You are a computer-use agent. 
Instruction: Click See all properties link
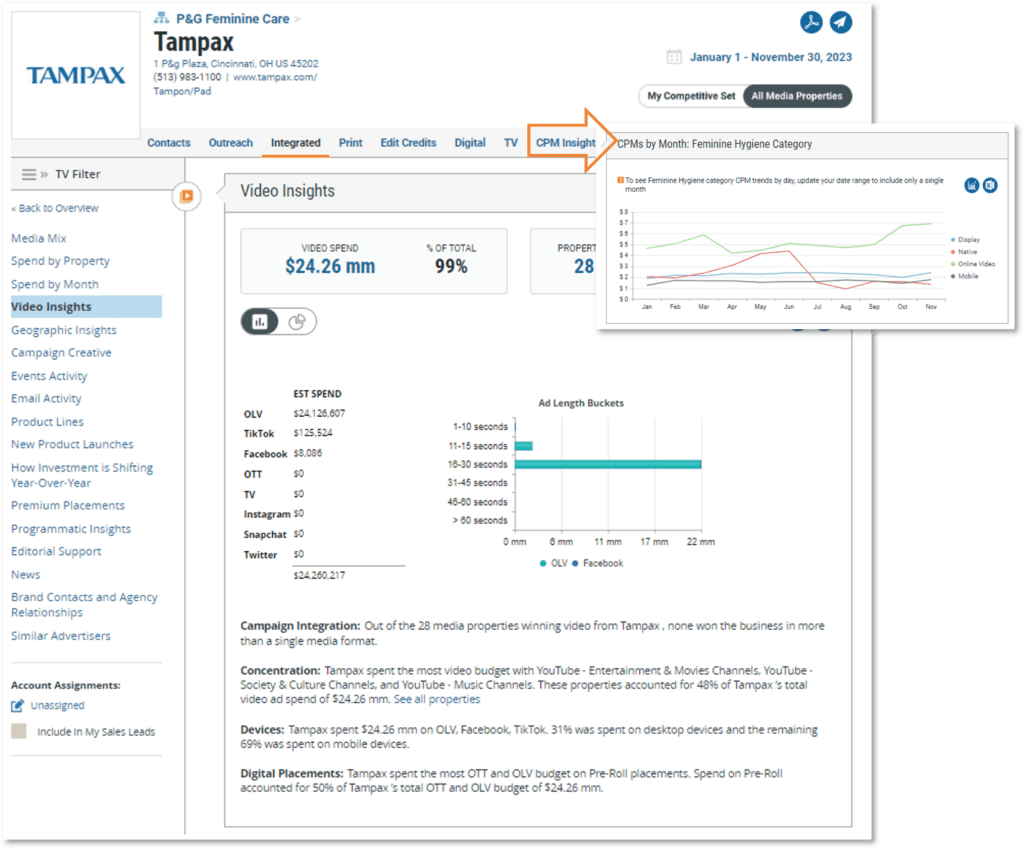pyautogui.click(x=437, y=699)
